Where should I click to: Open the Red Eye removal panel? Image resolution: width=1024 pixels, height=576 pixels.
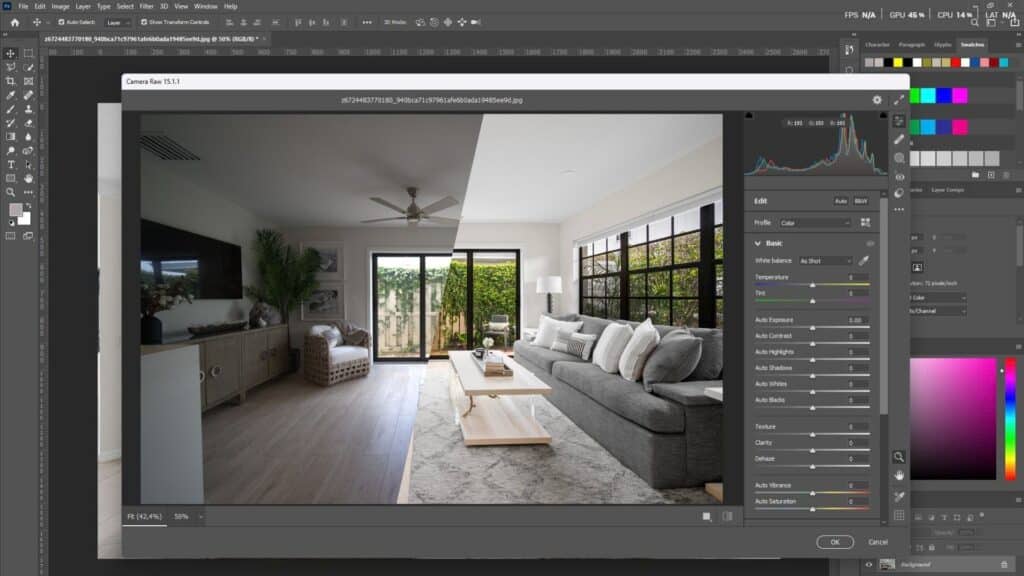click(x=899, y=177)
